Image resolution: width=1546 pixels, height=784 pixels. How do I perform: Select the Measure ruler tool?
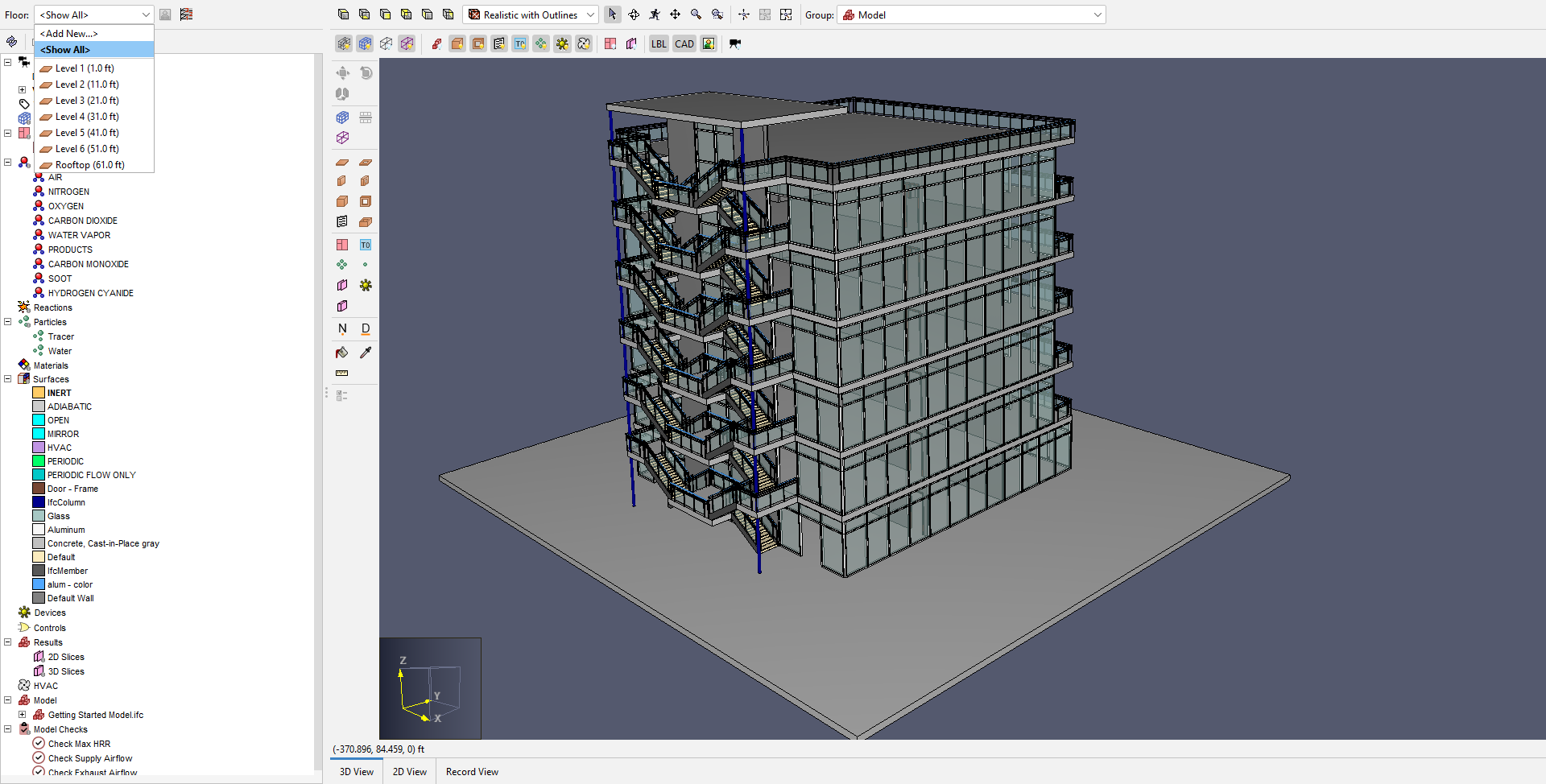[x=342, y=373]
